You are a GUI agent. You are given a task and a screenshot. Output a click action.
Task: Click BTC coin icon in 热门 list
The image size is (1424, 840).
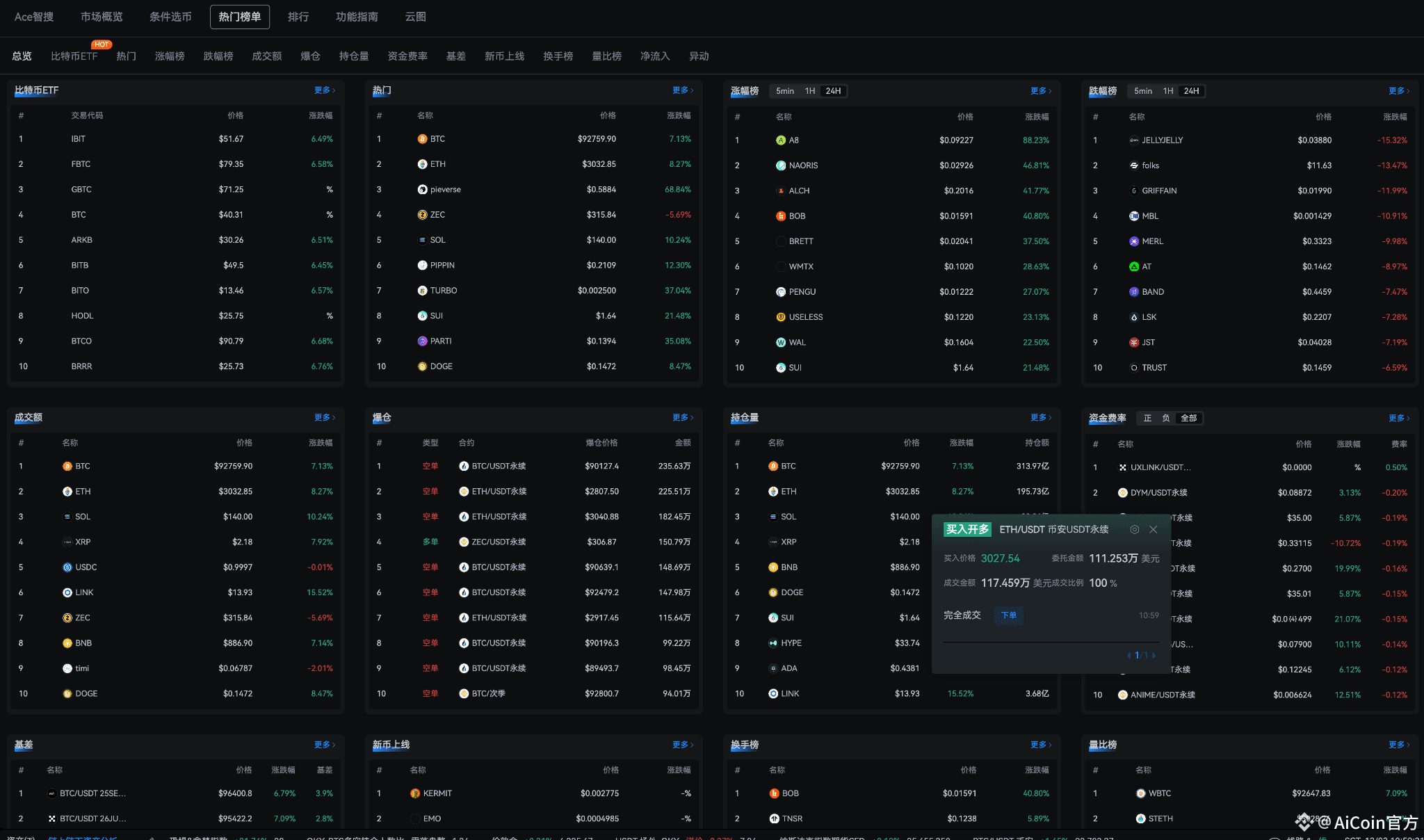tap(422, 139)
